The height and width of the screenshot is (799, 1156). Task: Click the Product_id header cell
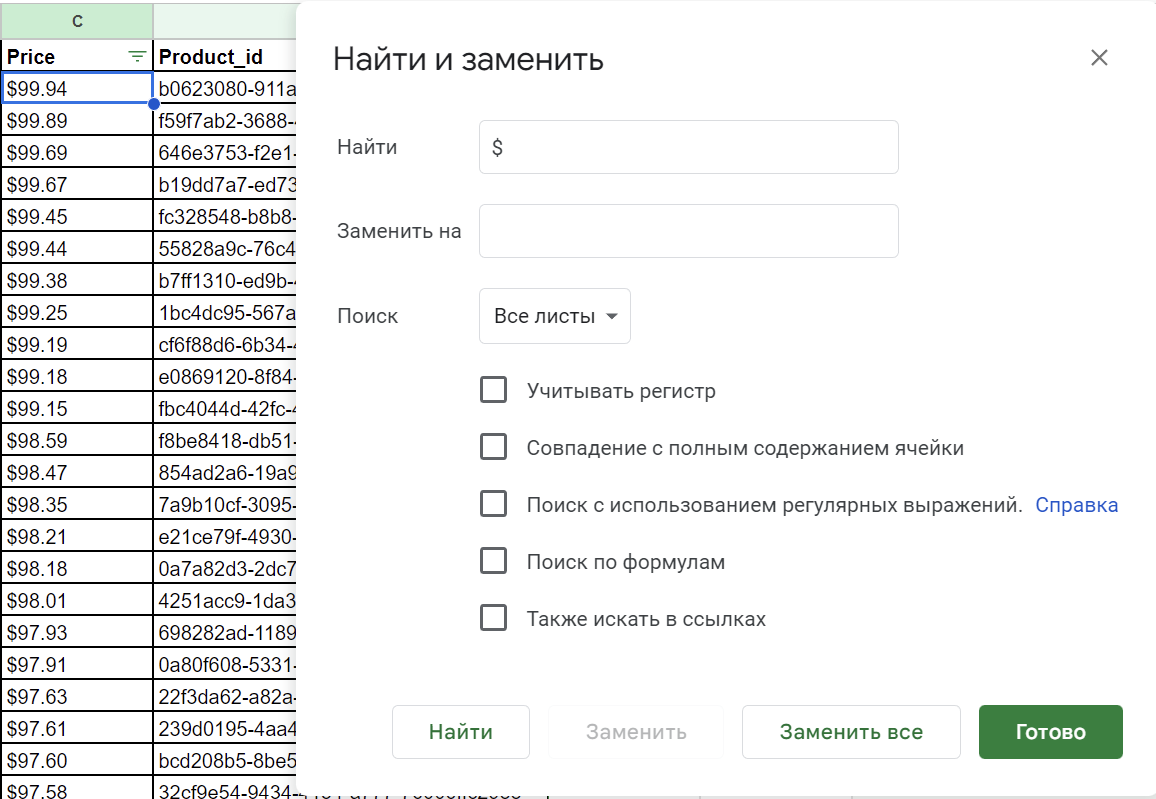(225, 57)
